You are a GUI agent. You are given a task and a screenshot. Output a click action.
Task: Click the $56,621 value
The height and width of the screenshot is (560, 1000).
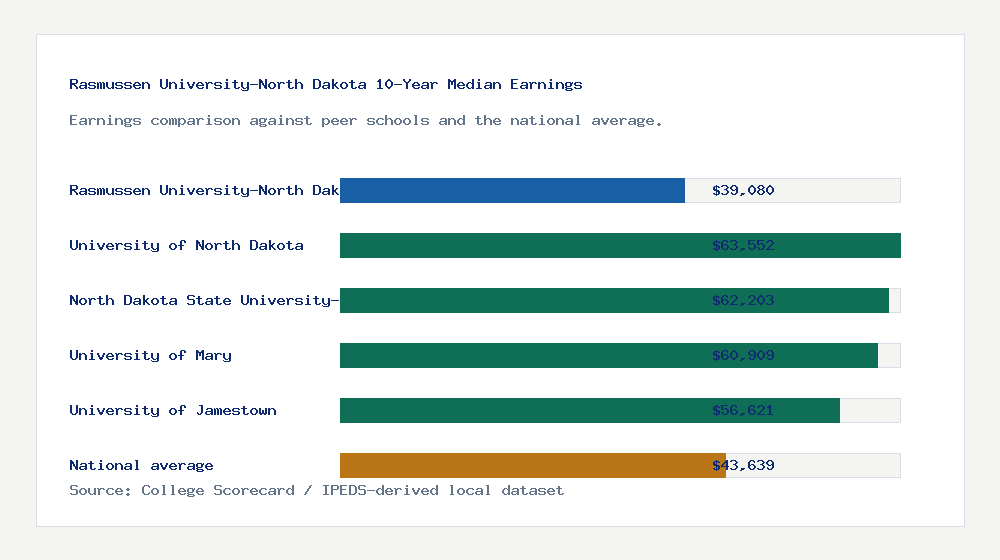[743, 410]
